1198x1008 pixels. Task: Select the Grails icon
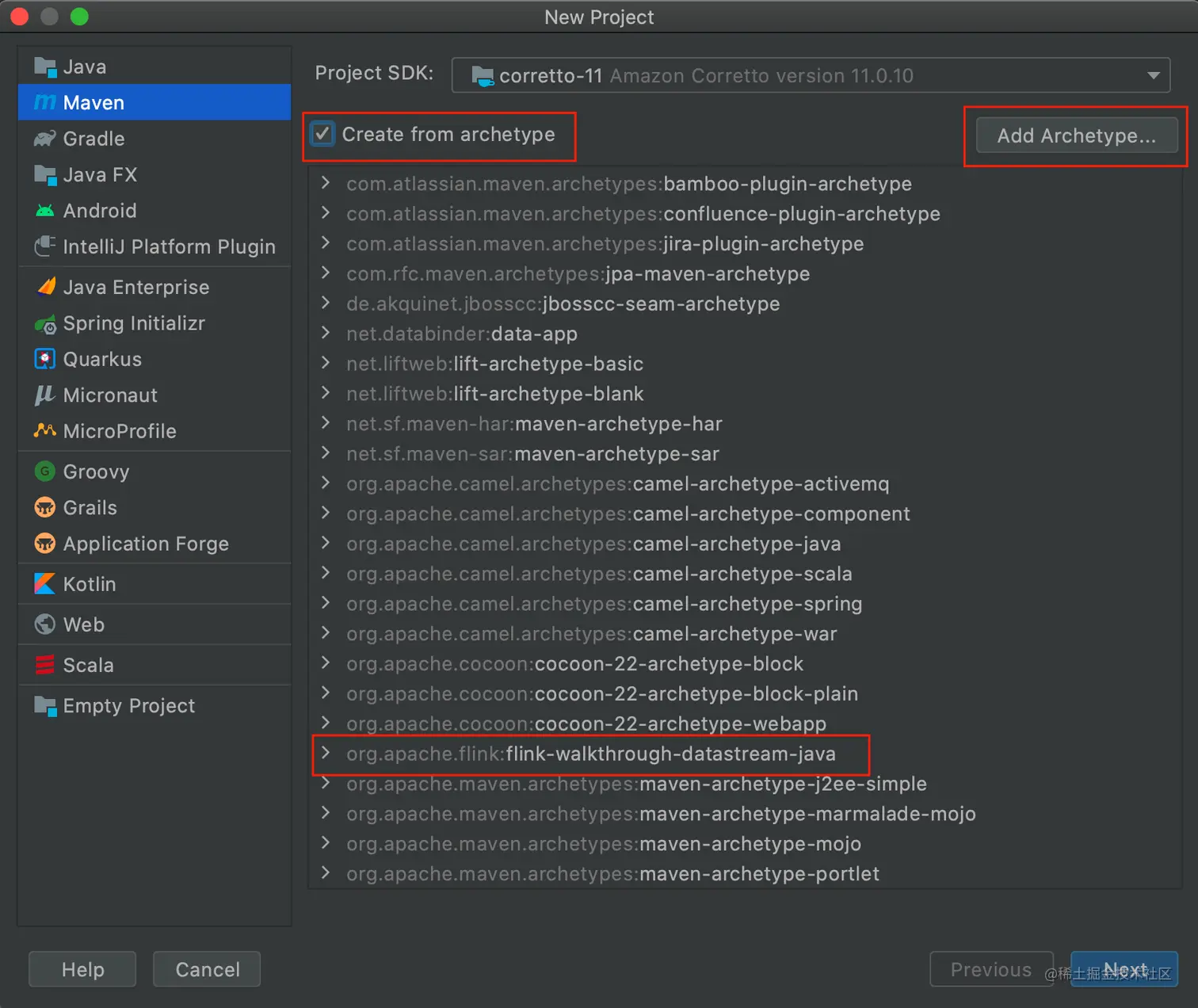45,507
